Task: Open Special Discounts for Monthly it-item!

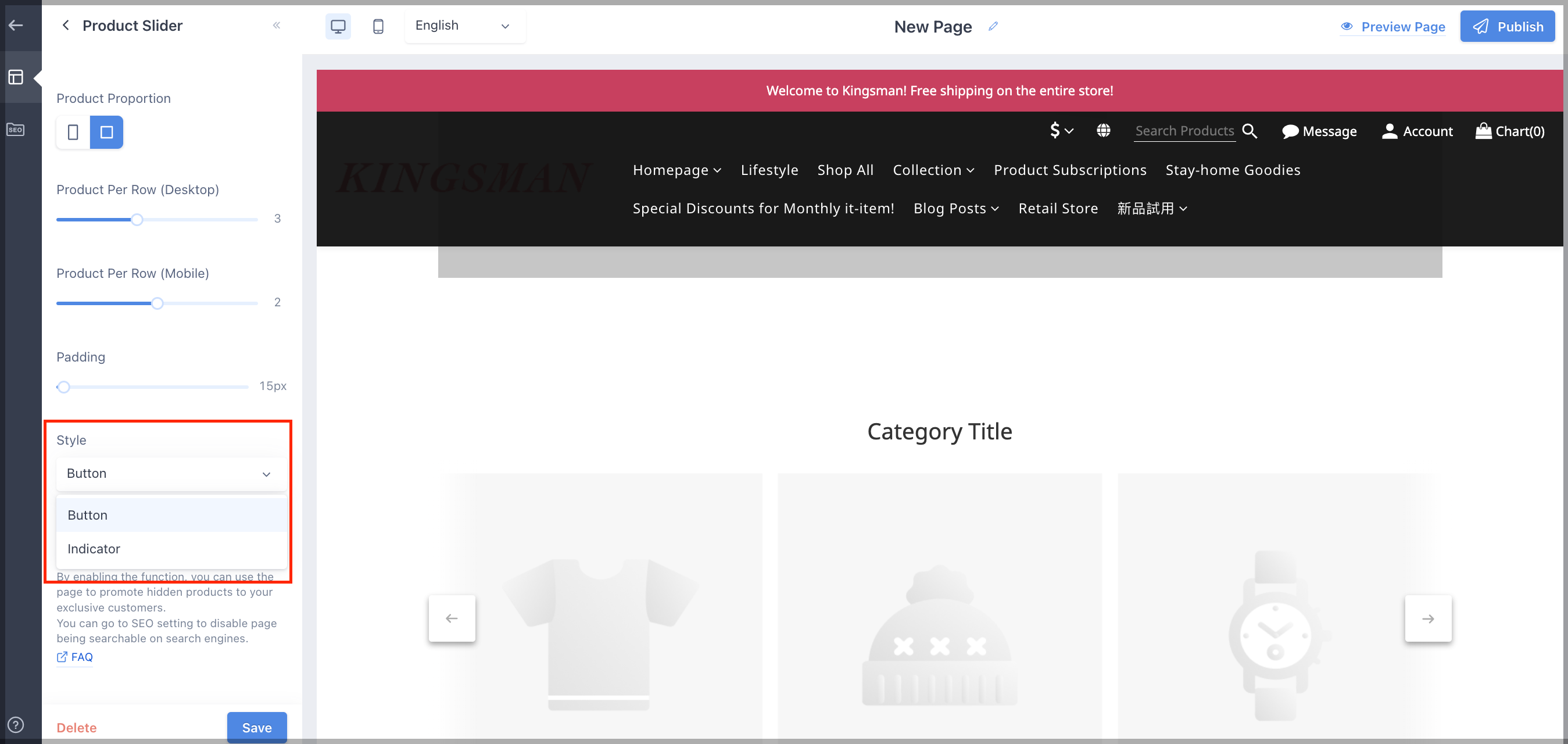Action: (763, 208)
